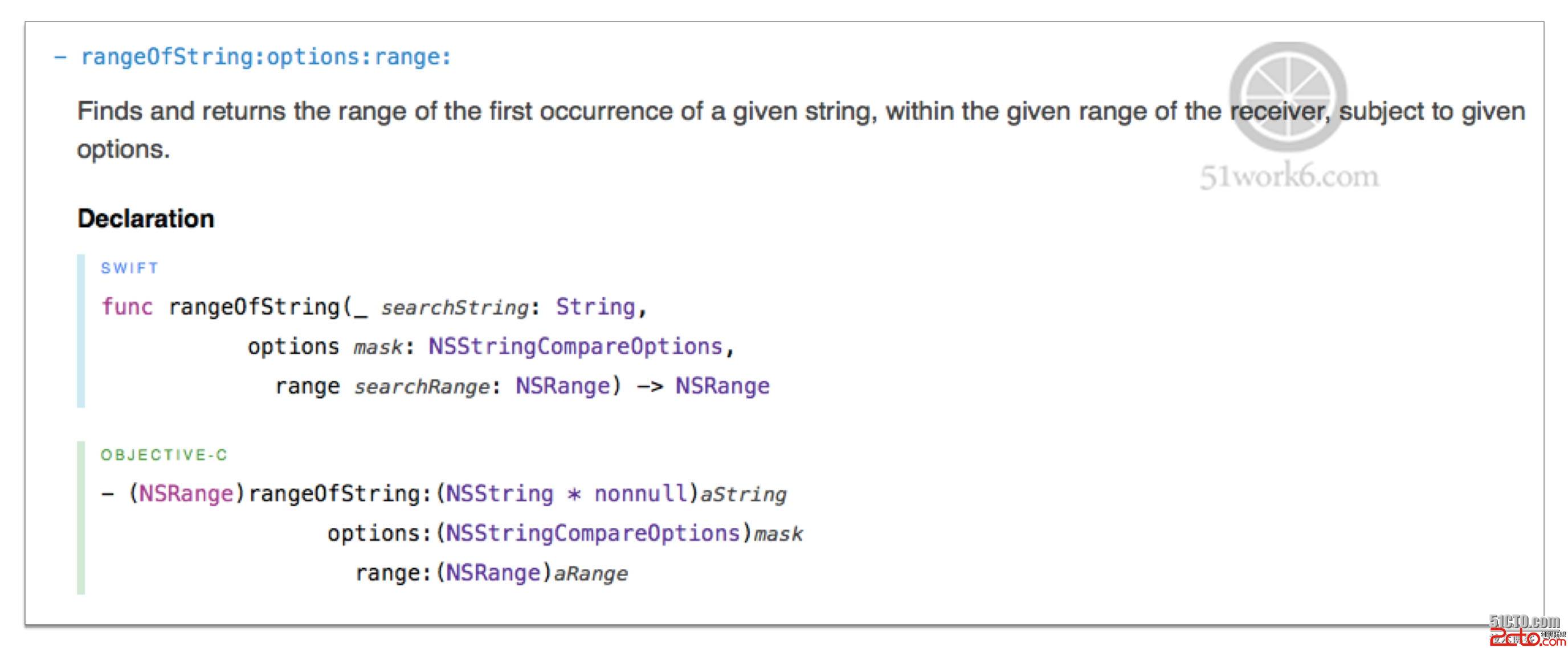This screenshot has width=1568, height=652.
Task: Click the searchString parameter name
Action: coord(455,307)
